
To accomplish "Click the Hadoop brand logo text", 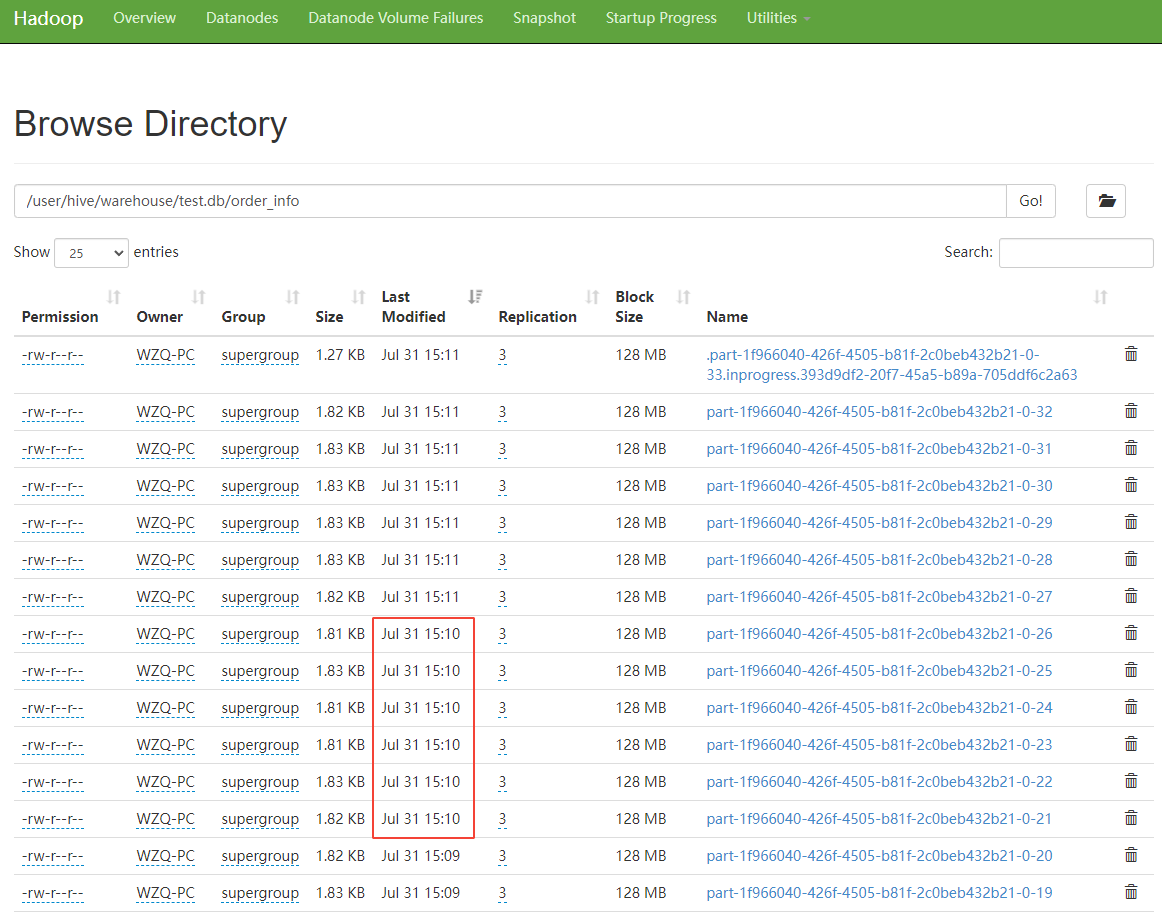I will (x=48, y=19).
